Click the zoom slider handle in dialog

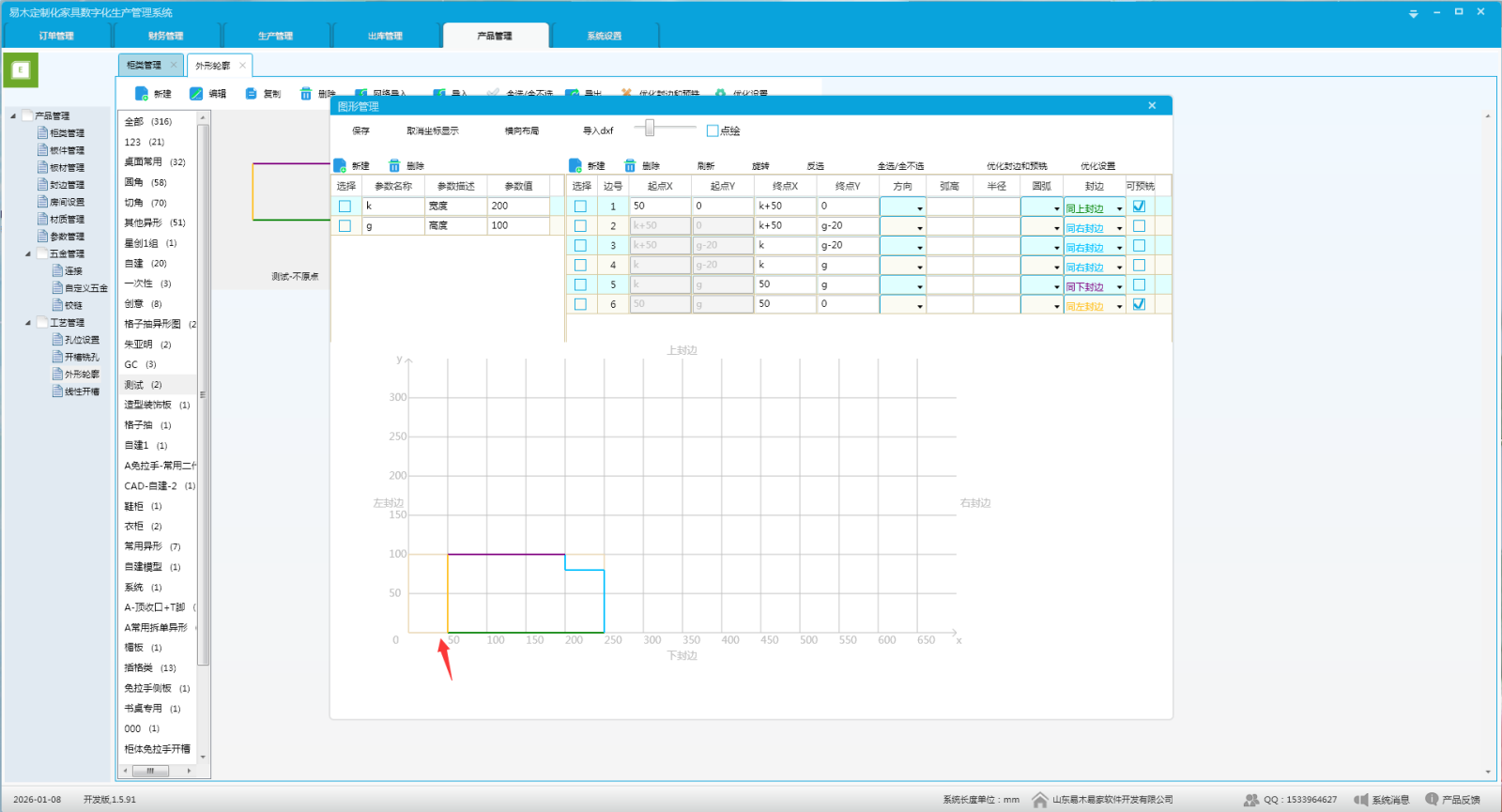[x=650, y=128]
